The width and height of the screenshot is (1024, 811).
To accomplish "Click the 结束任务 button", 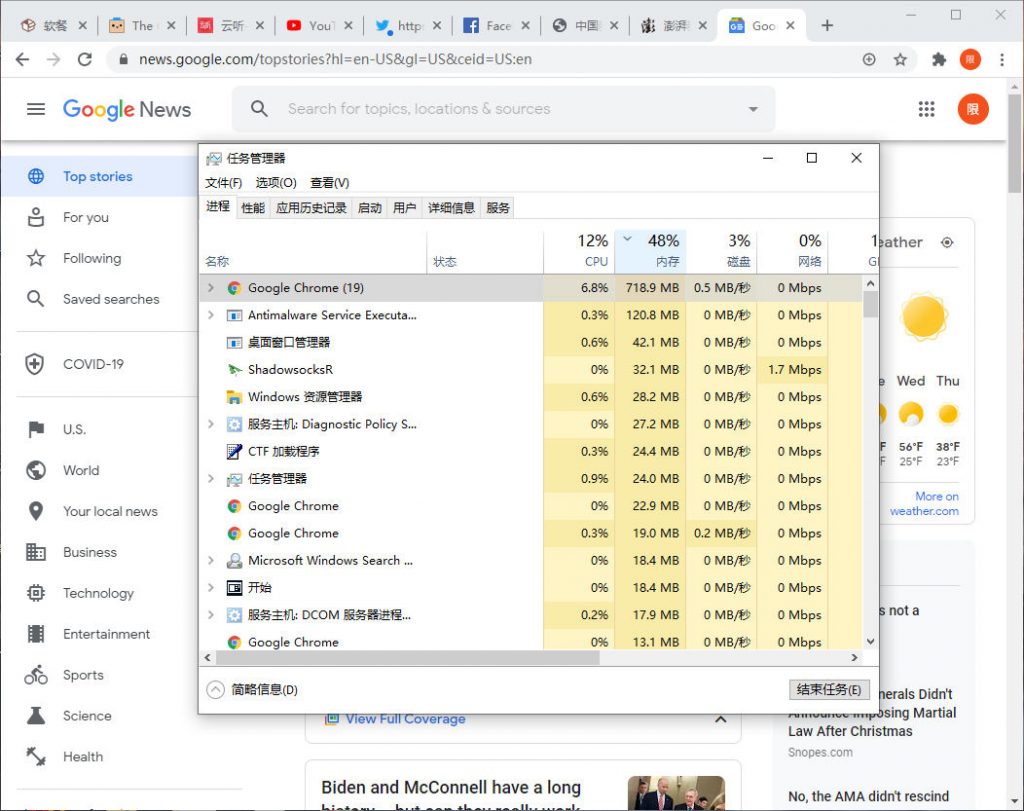I will coord(828,689).
